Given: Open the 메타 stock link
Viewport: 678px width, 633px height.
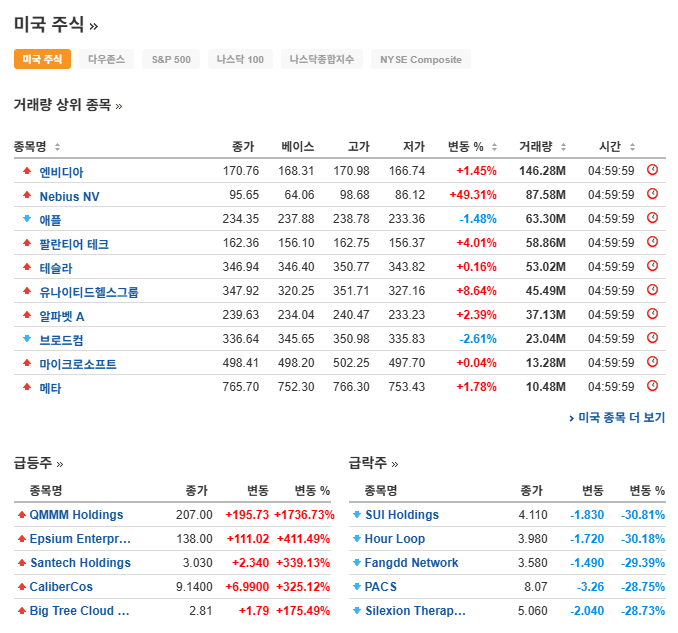Looking at the screenshot, I should click(51, 388).
